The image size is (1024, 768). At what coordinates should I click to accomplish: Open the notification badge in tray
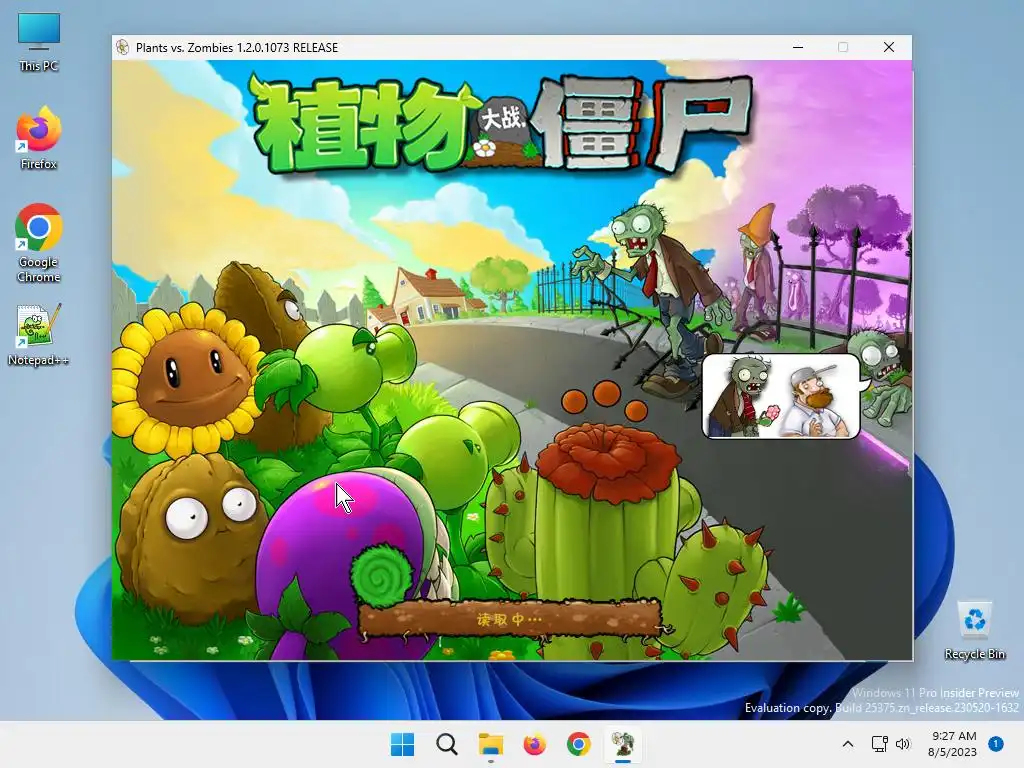996,744
